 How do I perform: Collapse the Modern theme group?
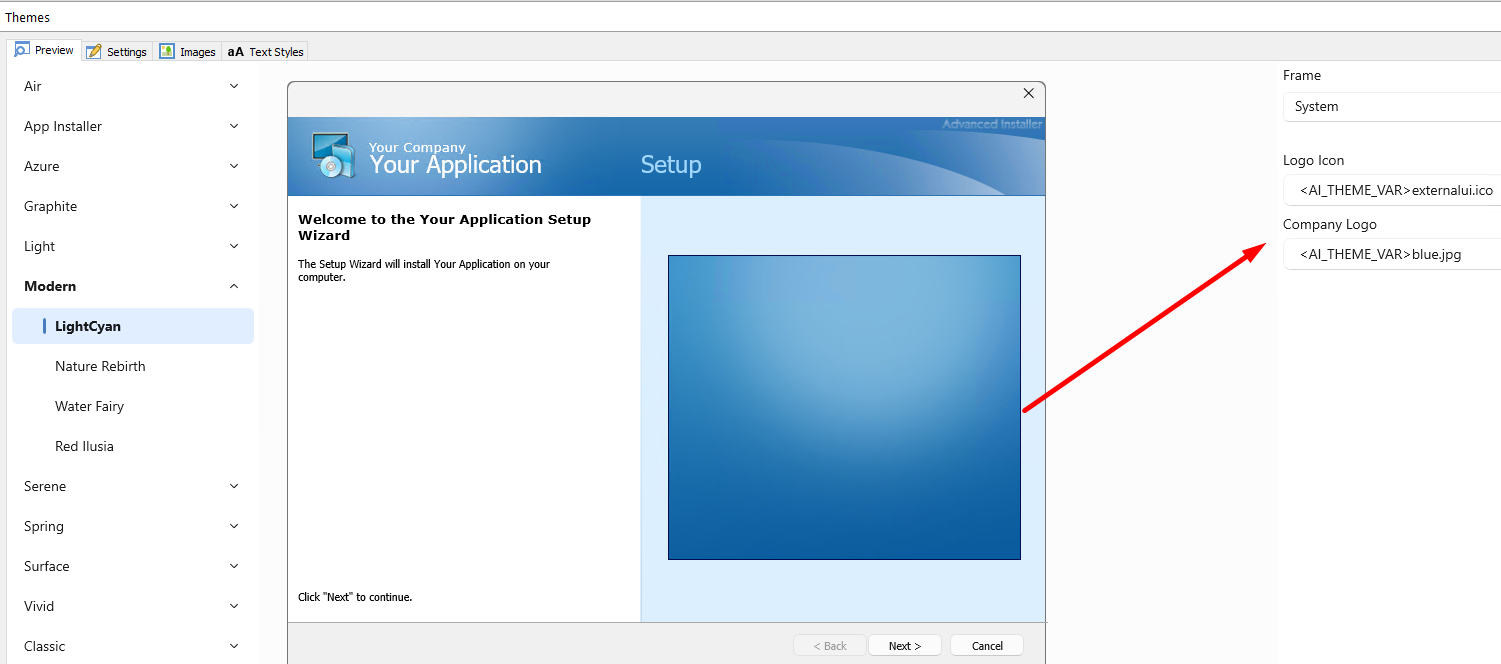point(234,286)
